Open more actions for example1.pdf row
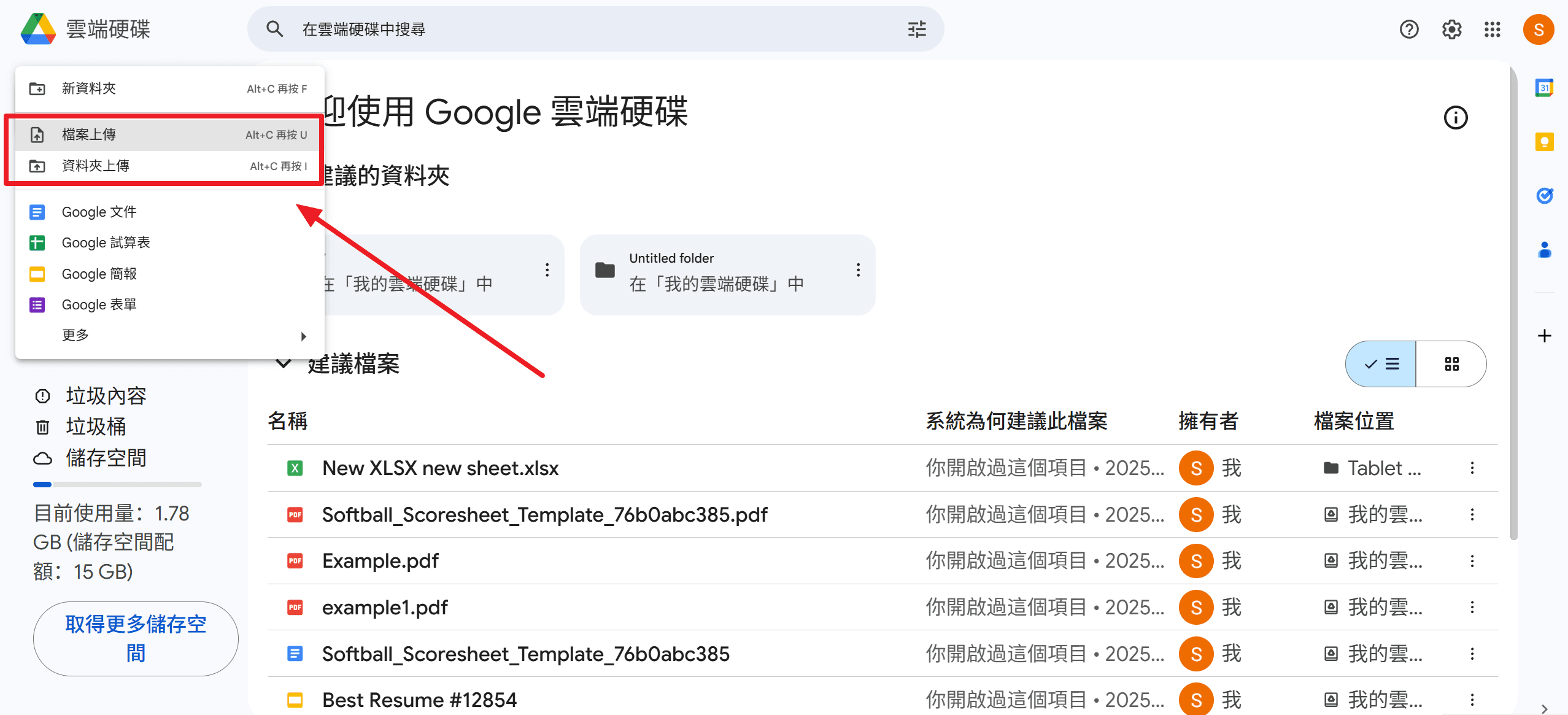 point(1472,608)
